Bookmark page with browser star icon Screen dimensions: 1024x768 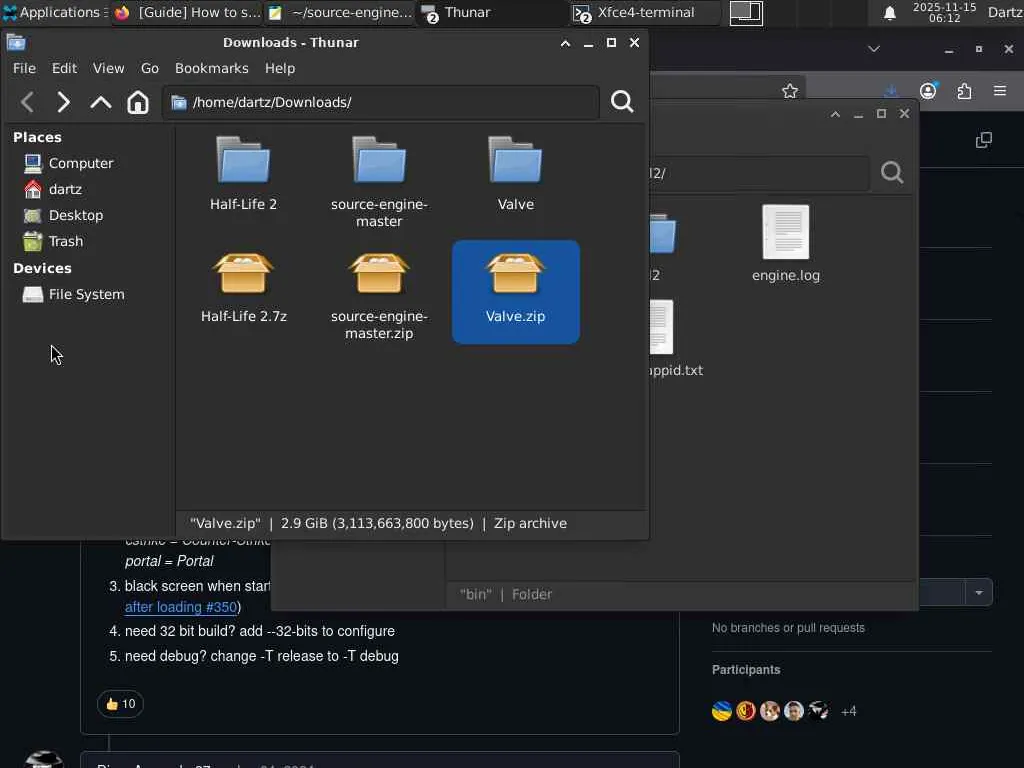[790, 91]
